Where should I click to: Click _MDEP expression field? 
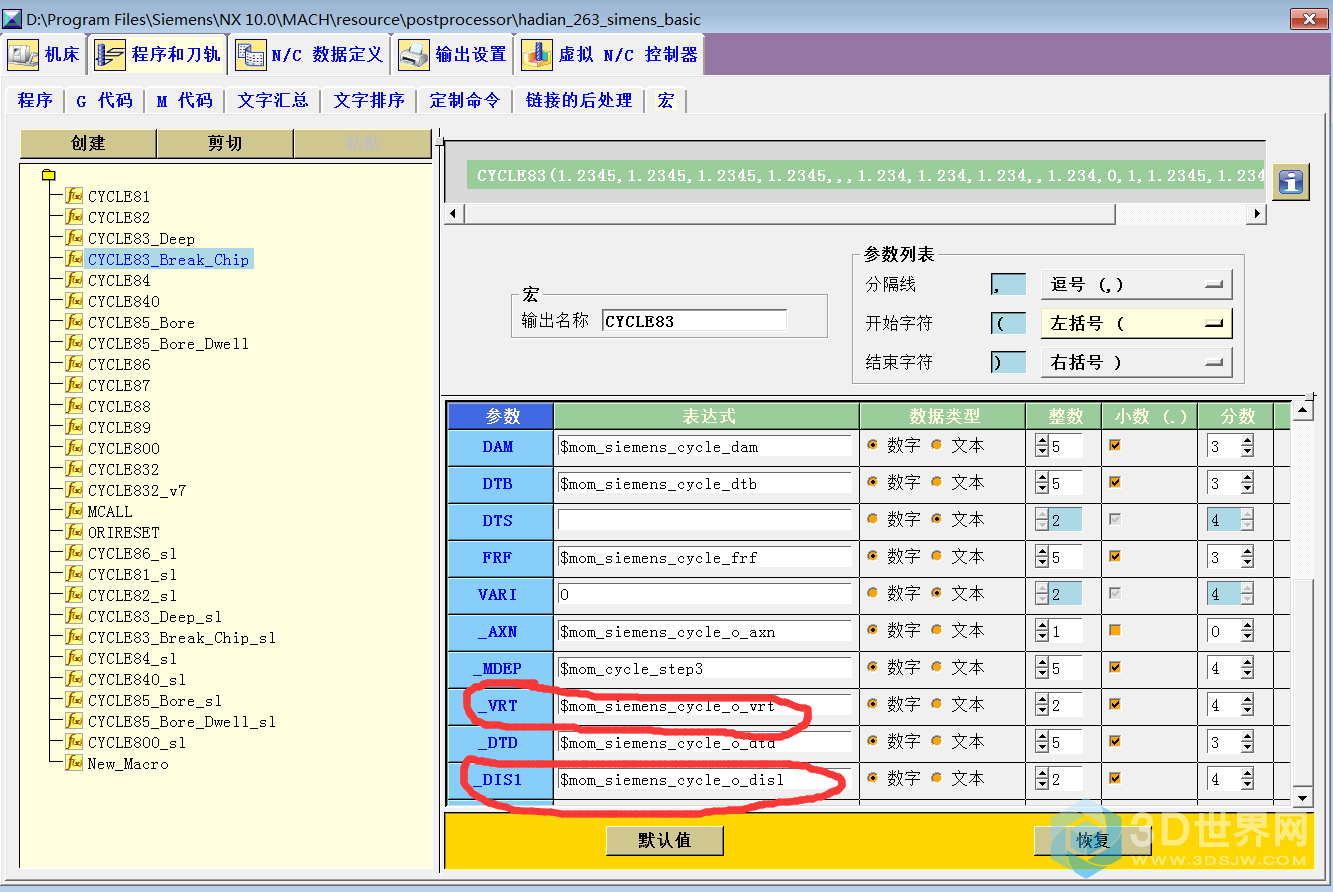coord(704,668)
